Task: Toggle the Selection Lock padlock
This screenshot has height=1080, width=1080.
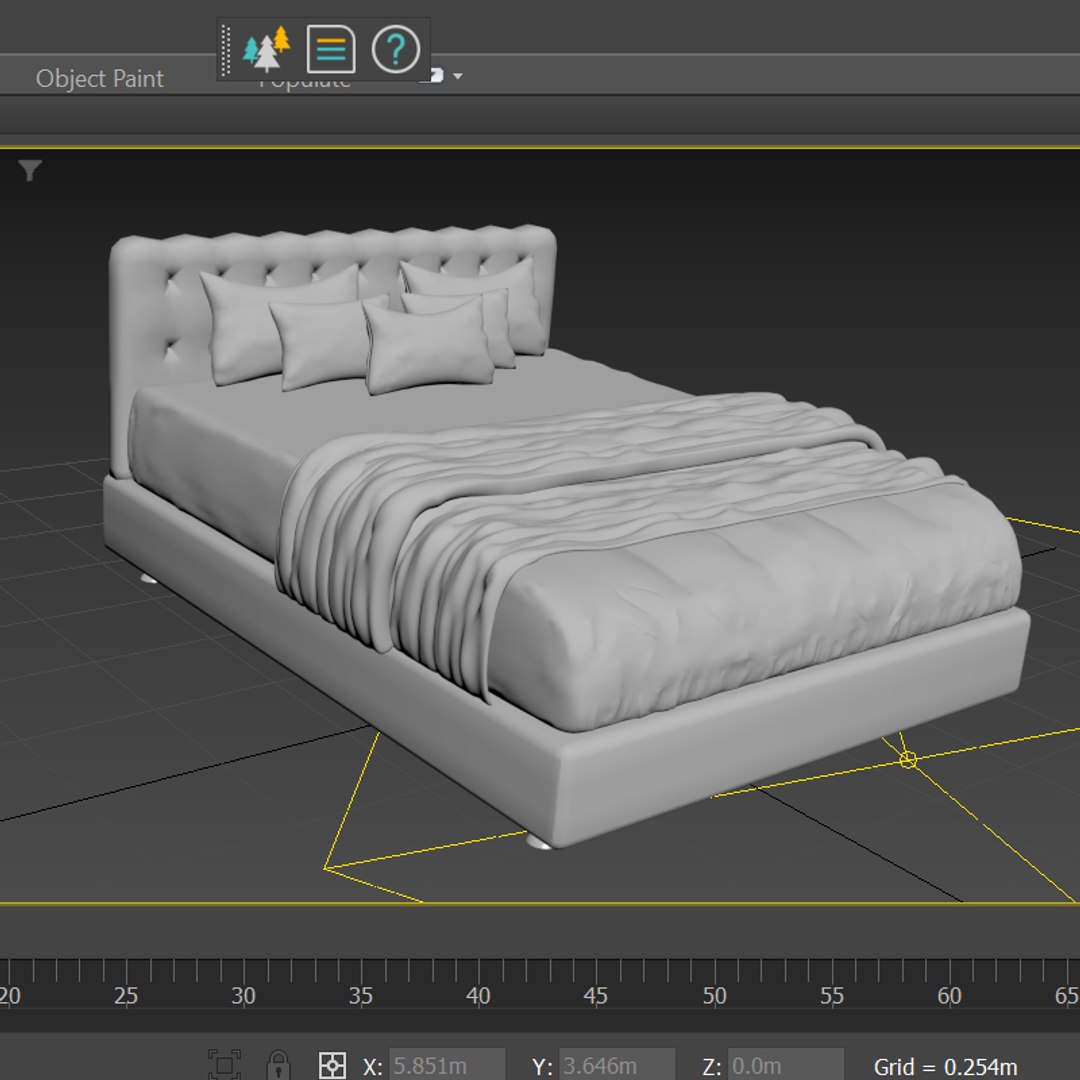Action: point(278,1065)
